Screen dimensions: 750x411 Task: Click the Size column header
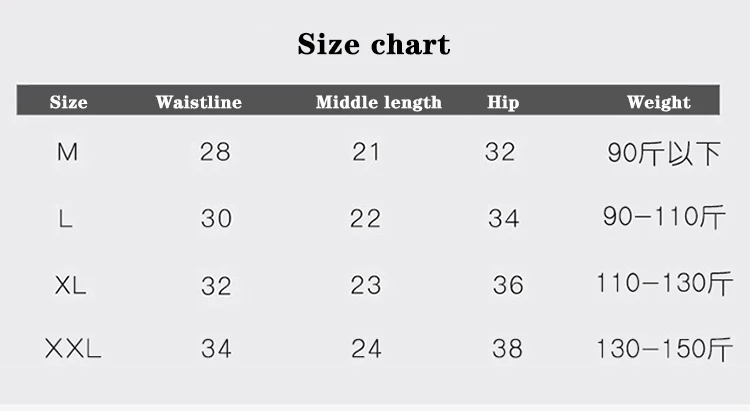point(68,102)
